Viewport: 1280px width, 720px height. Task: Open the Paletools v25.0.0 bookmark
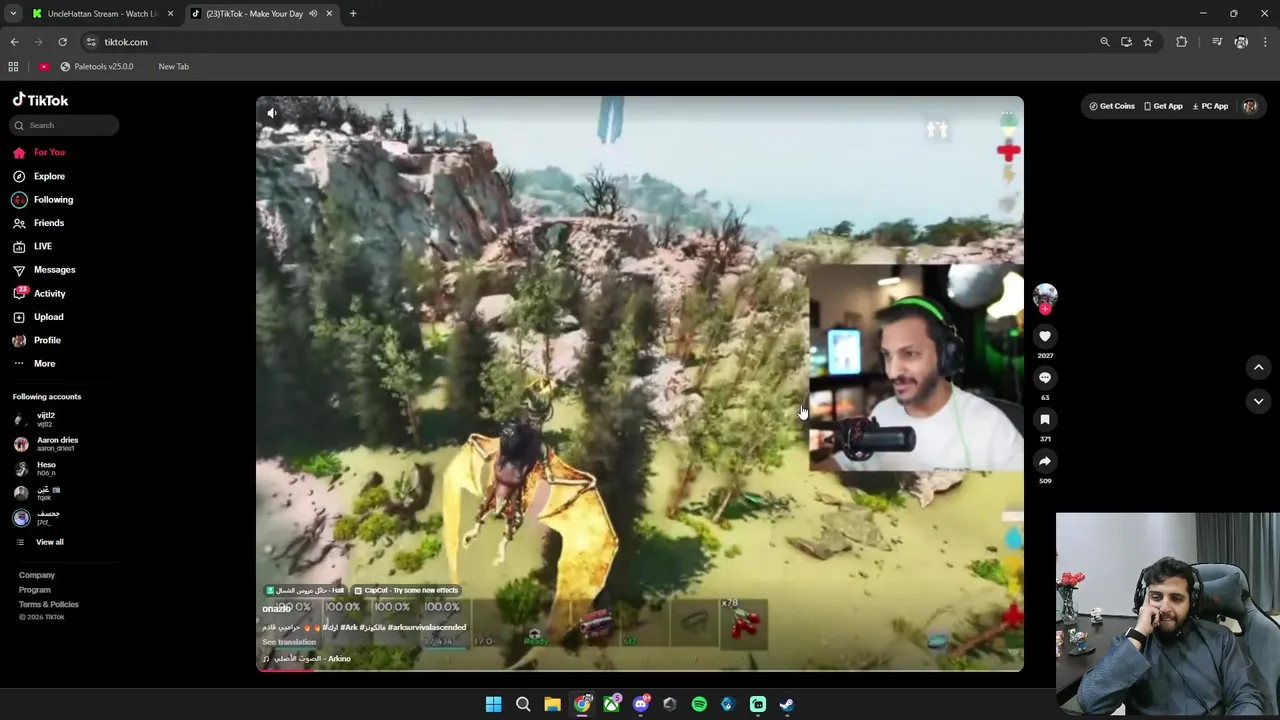(x=97, y=67)
